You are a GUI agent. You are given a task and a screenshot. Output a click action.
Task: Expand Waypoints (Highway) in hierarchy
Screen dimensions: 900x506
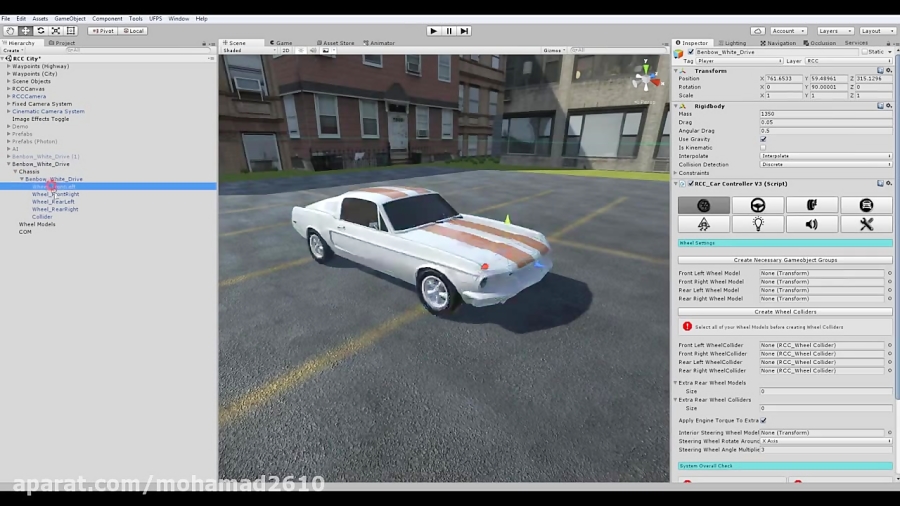pos(9,66)
